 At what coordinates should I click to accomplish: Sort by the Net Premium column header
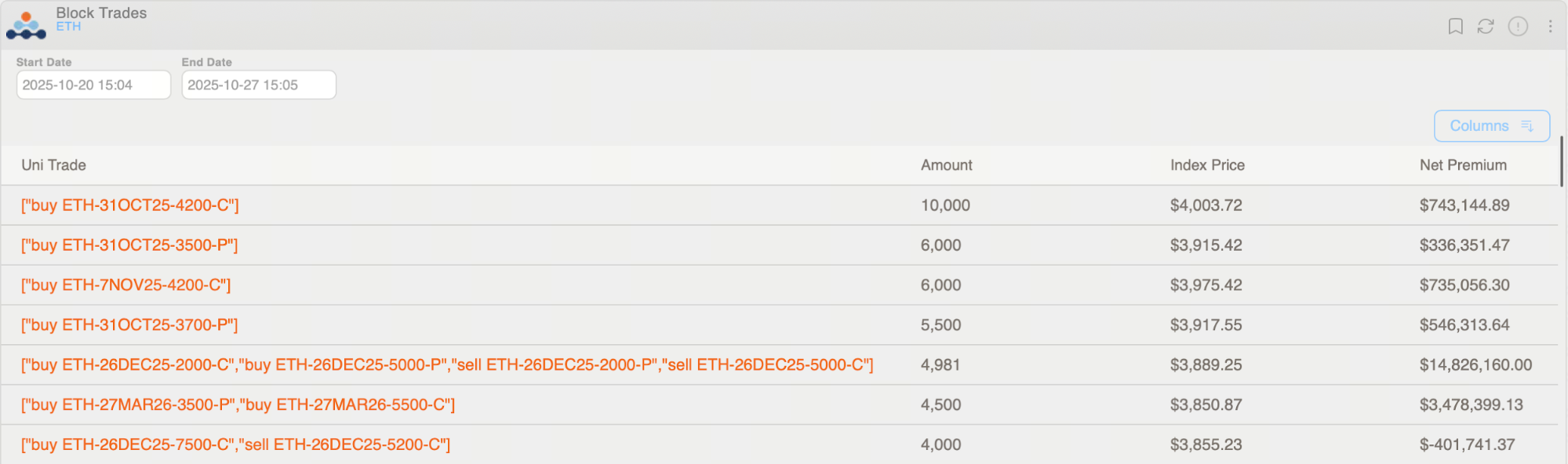click(1463, 165)
